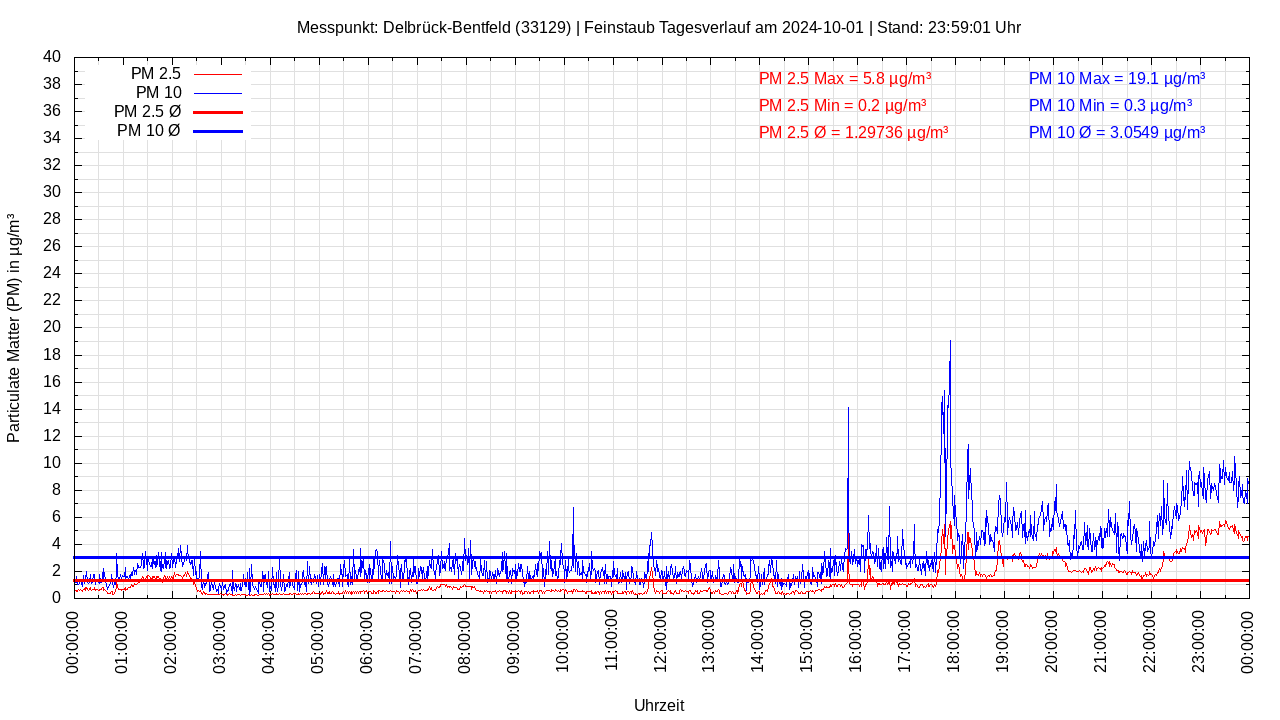Click the highest PM 10 peak near 18:00
The image size is (1280, 720).
click(x=950, y=343)
